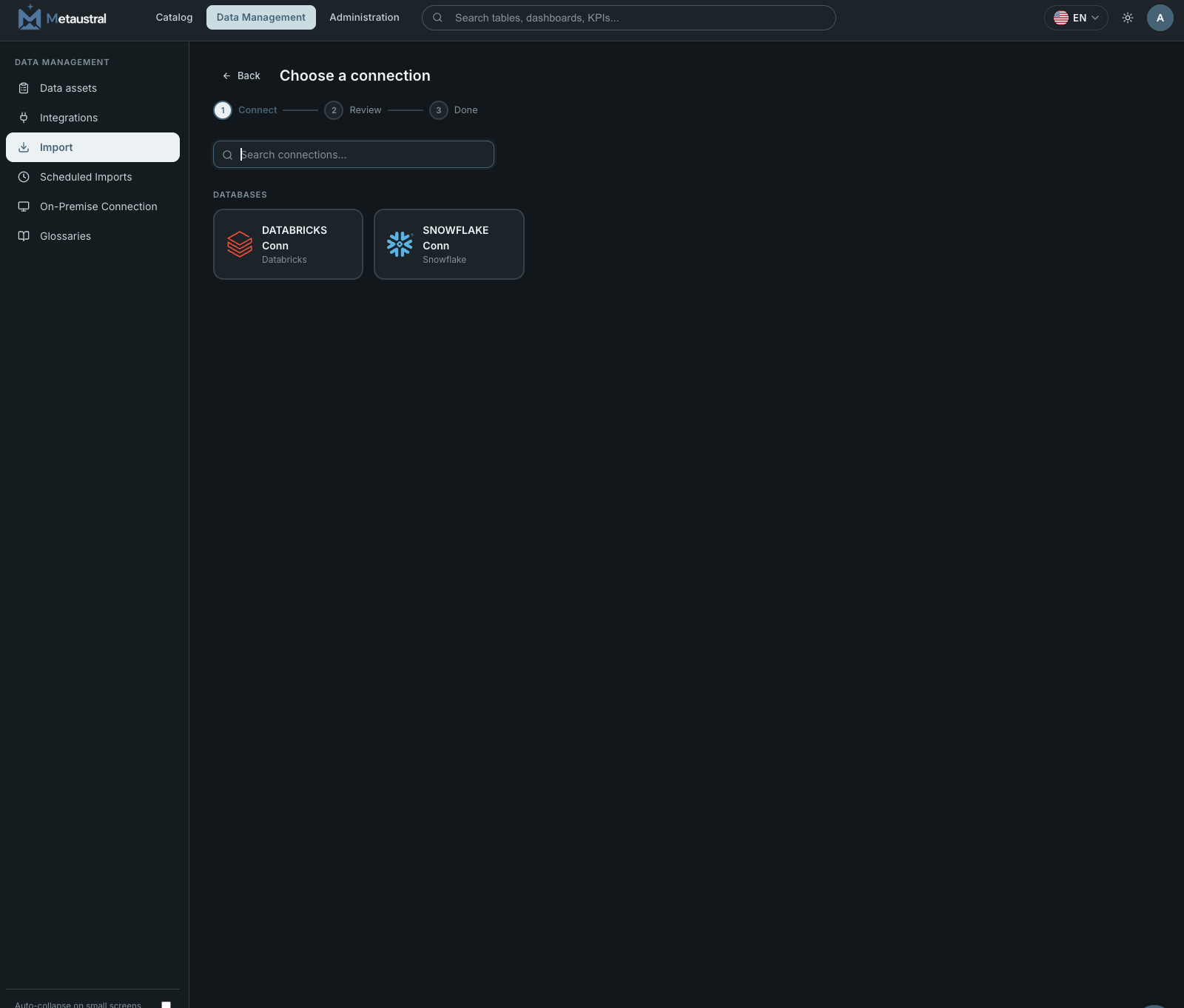The image size is (1184, 1008).
Task: Click the Snowflake logo icon
Action: [x=400, y=244]
